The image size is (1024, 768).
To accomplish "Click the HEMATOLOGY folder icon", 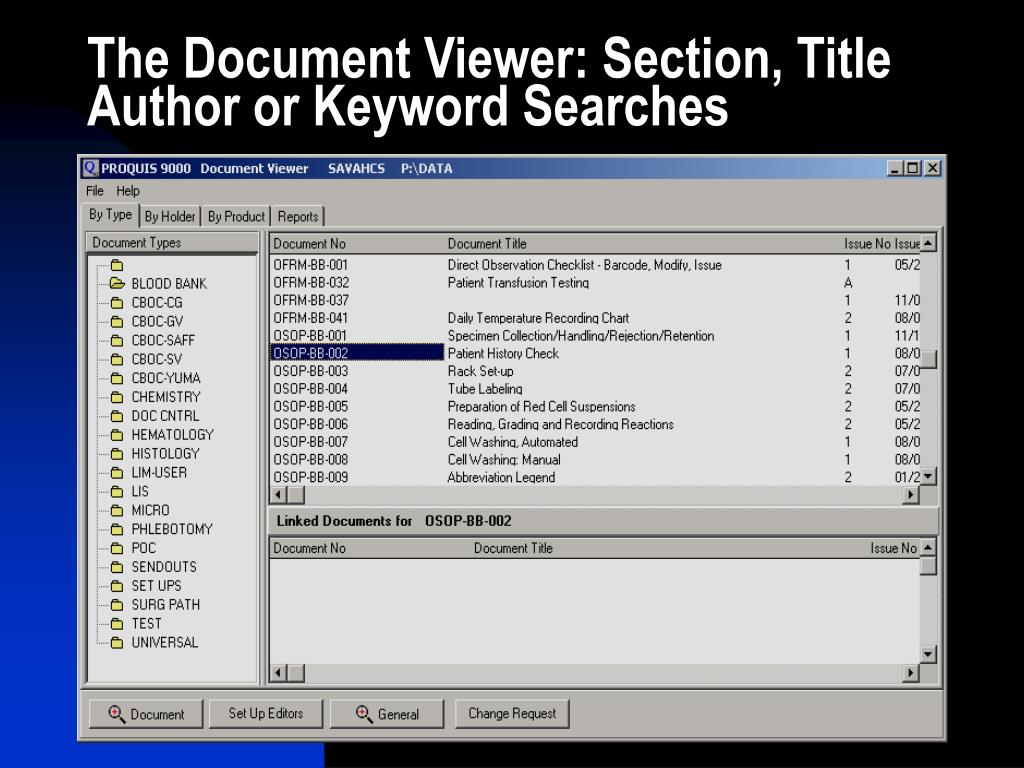I will click(x=117, y=435).
